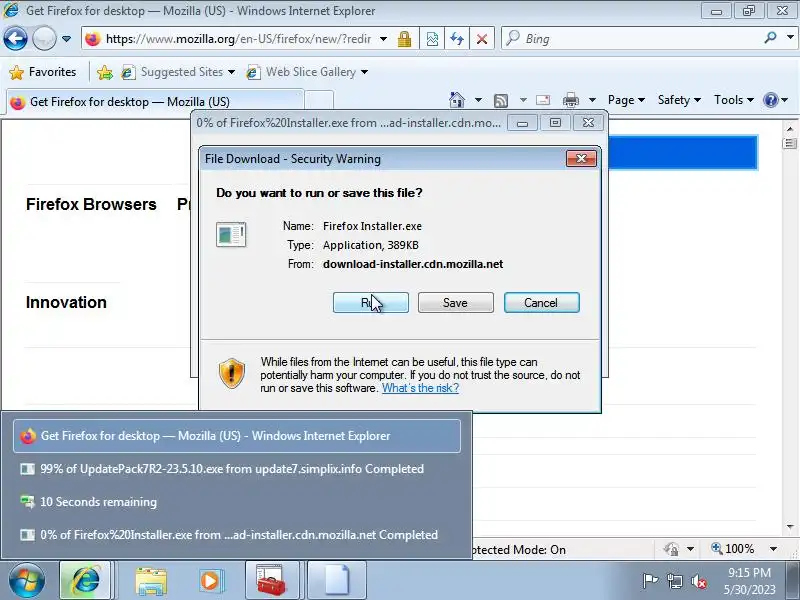This screenshot has width=800, height=600.
Task: Click the Help question mark icon
Action: [770, 100]
